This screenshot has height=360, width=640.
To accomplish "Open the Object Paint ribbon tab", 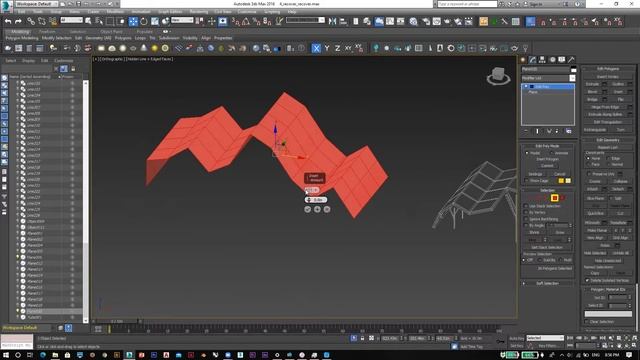I will 111,31.
